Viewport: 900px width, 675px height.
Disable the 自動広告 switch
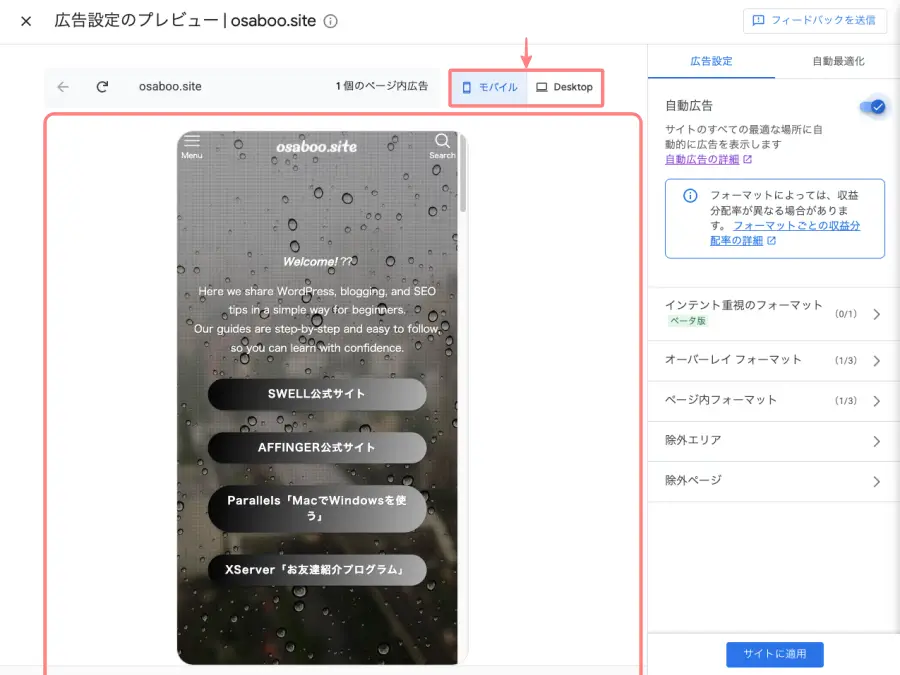(872, 106)
